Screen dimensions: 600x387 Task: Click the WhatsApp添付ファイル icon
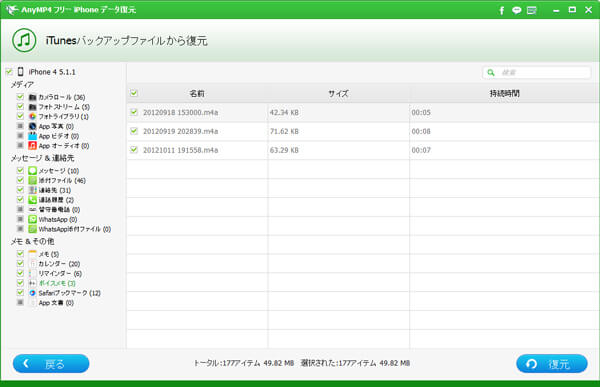[33, 229]
